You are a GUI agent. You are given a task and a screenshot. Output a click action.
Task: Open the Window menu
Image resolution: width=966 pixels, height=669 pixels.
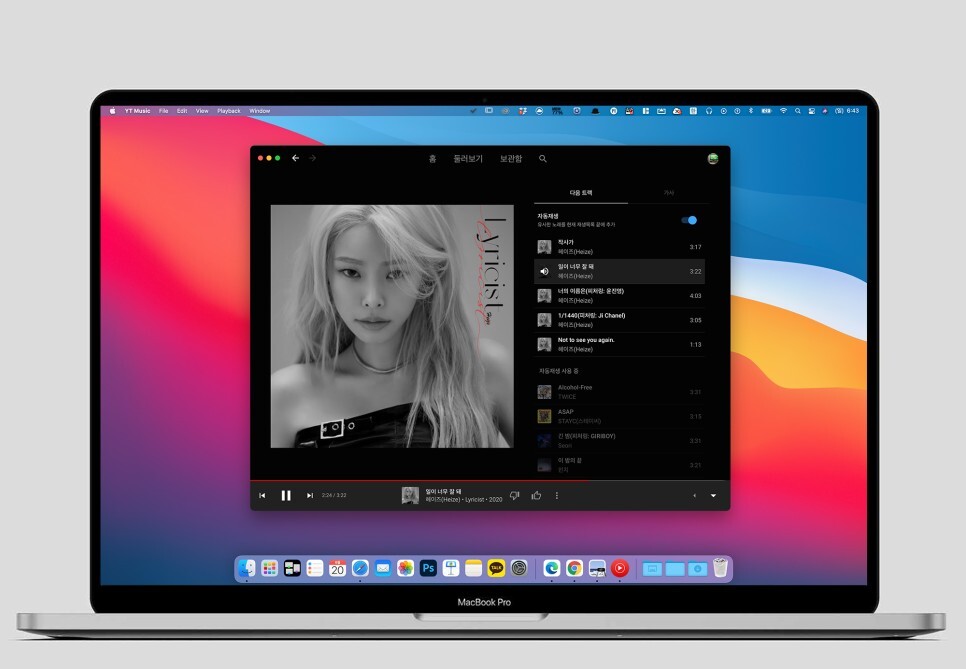tap(259, 111)
